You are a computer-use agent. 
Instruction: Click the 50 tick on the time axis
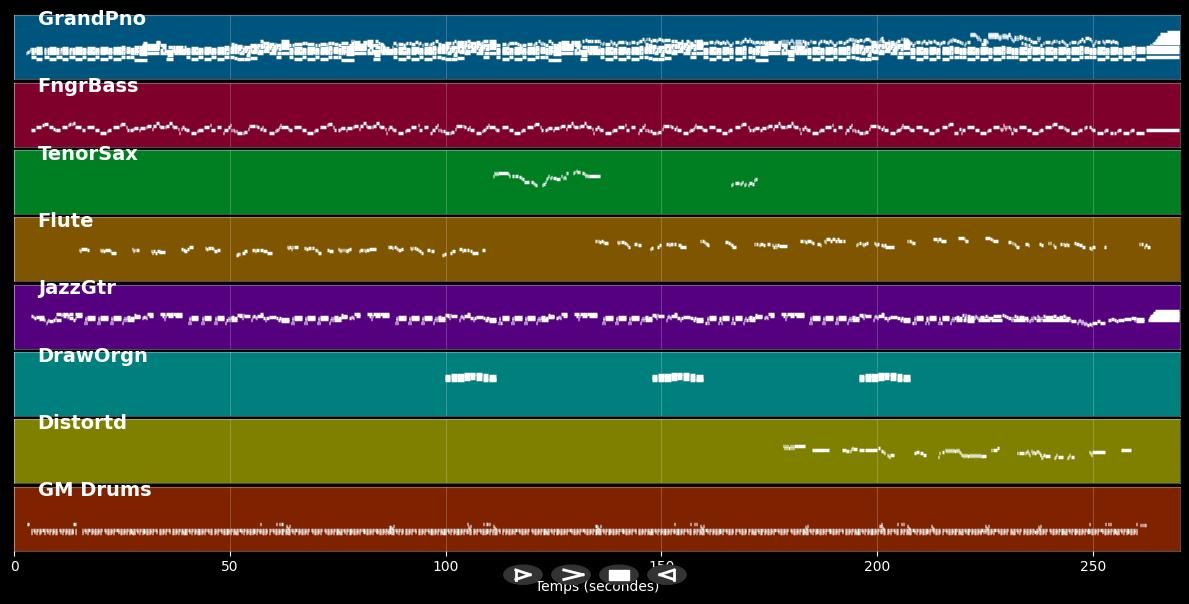click(230, 567)
